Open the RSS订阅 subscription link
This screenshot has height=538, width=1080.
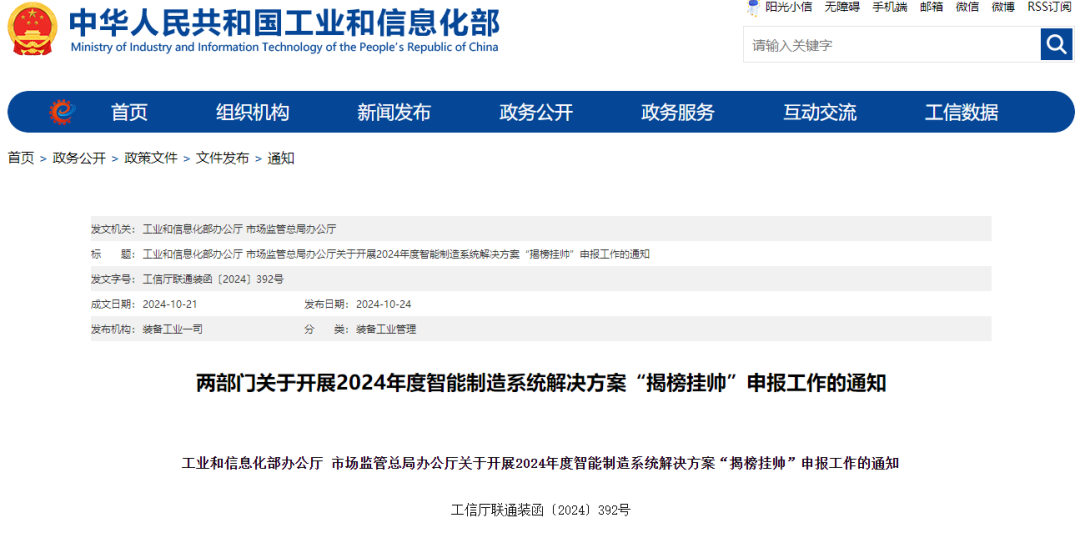(x=1049, y=7)
